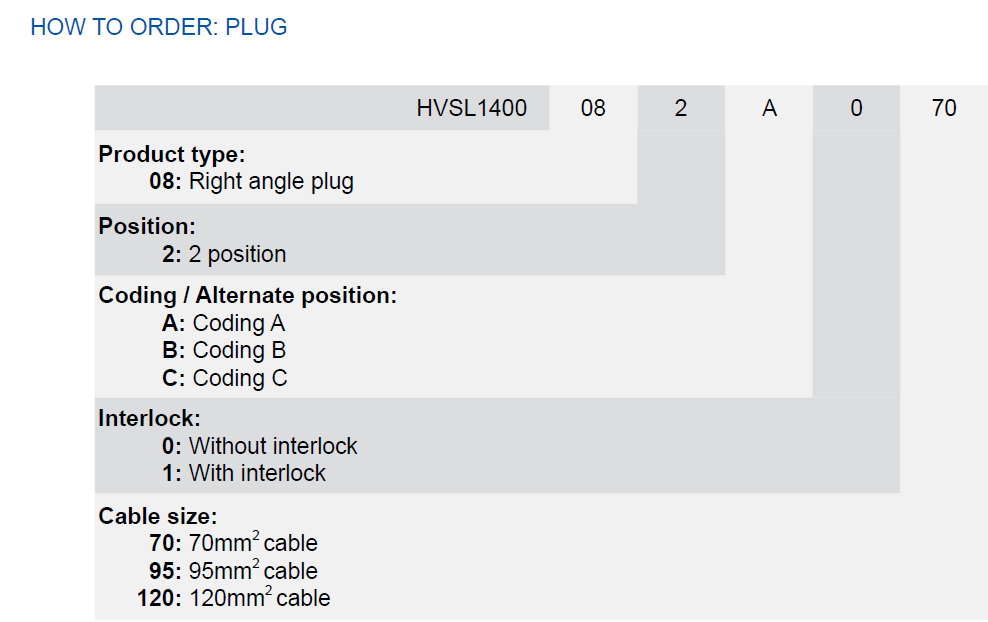Viewport: 988px width, 622px height.
Task: Click the 'A' coding code cell
Action: [x=769, y=108]
